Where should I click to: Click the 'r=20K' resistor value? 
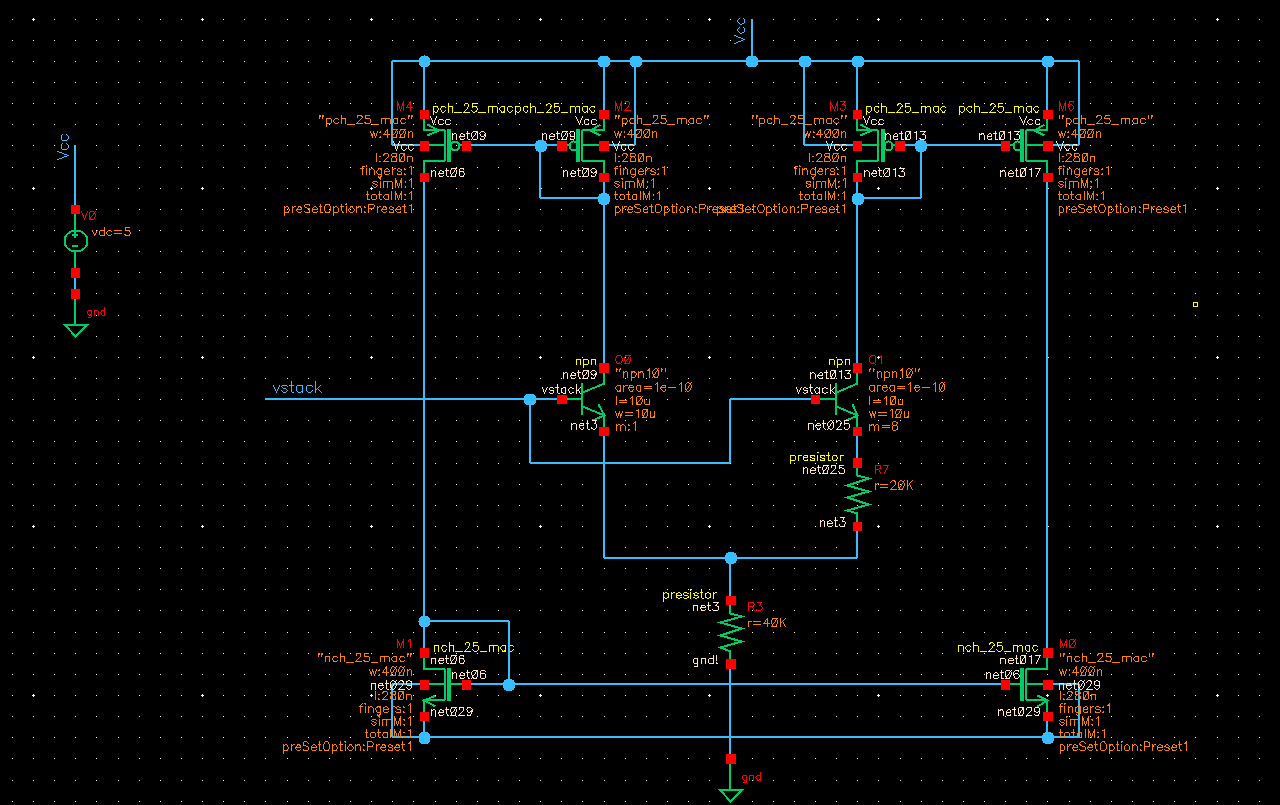[x=893, y=485]
